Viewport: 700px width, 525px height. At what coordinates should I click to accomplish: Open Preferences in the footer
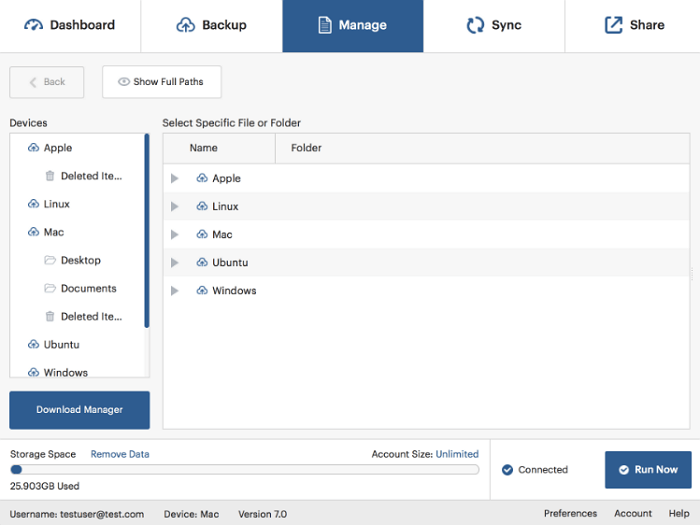coord(570,514)
